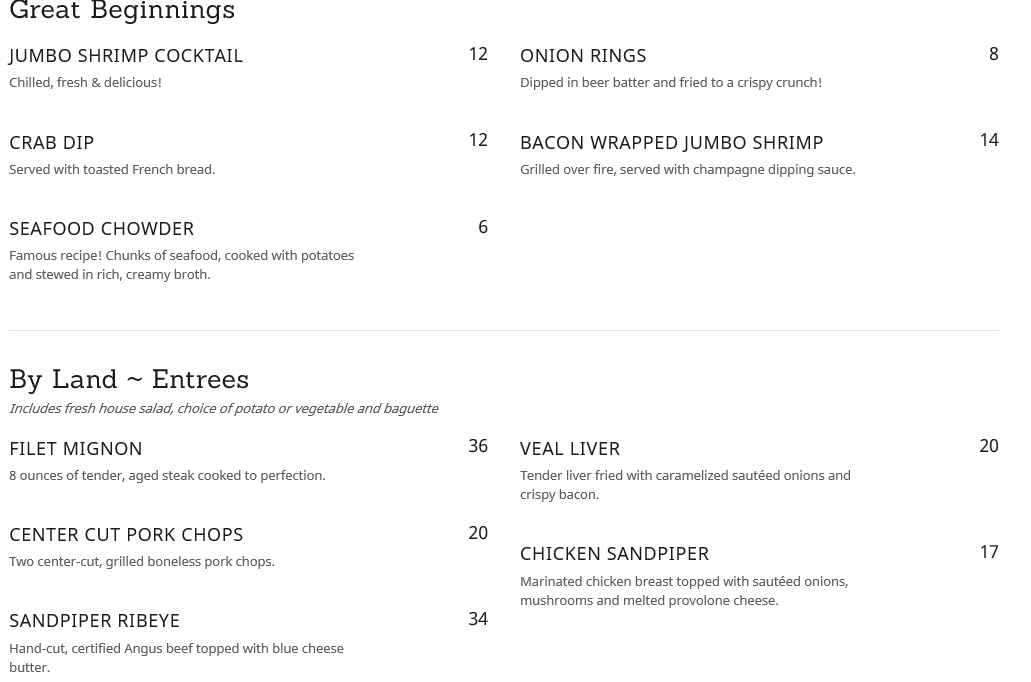Click the Bacon Wrapped Shrimp price 14

coord(989,140)
